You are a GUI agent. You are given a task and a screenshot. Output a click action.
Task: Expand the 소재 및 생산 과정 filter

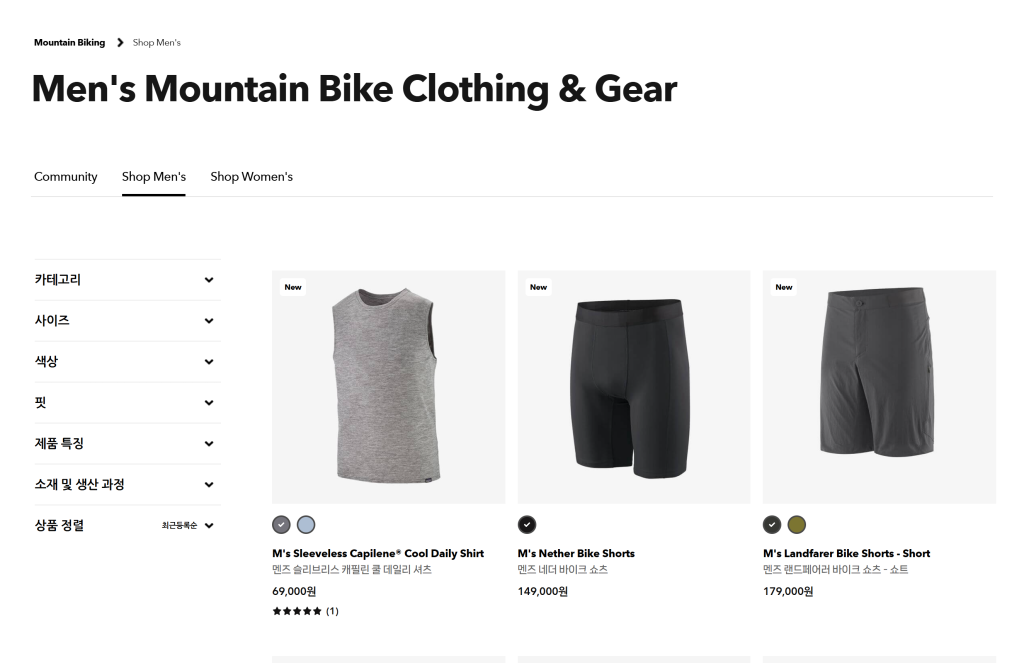tap(125, 484)
